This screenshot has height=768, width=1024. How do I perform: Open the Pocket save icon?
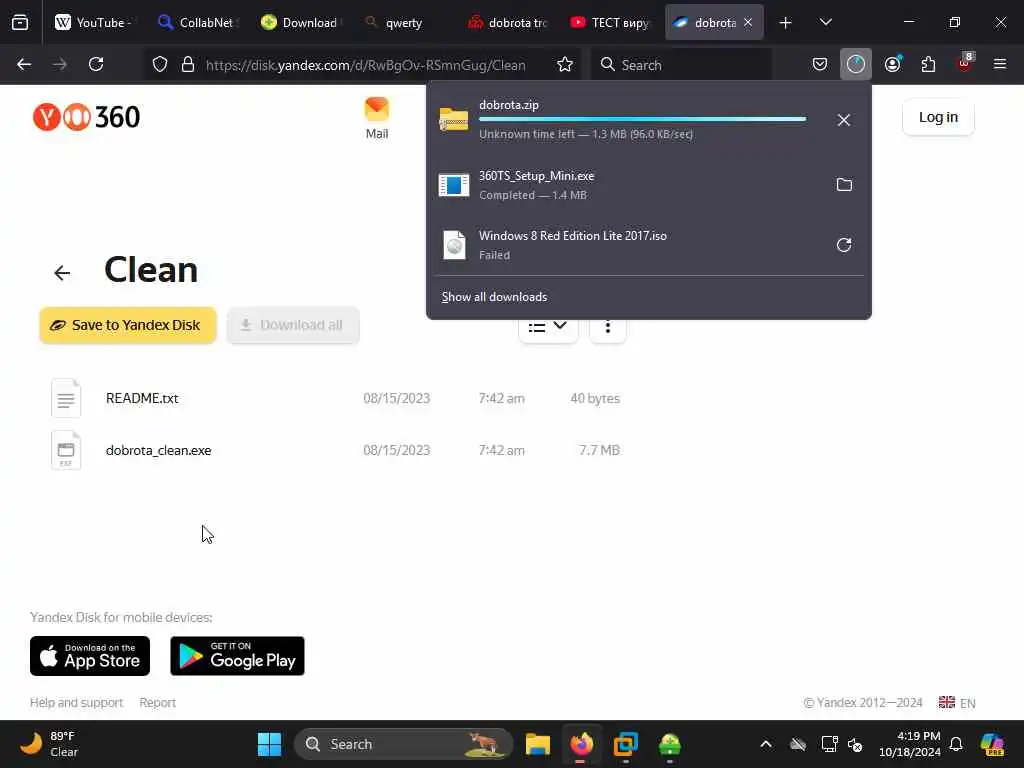[820, 64]
